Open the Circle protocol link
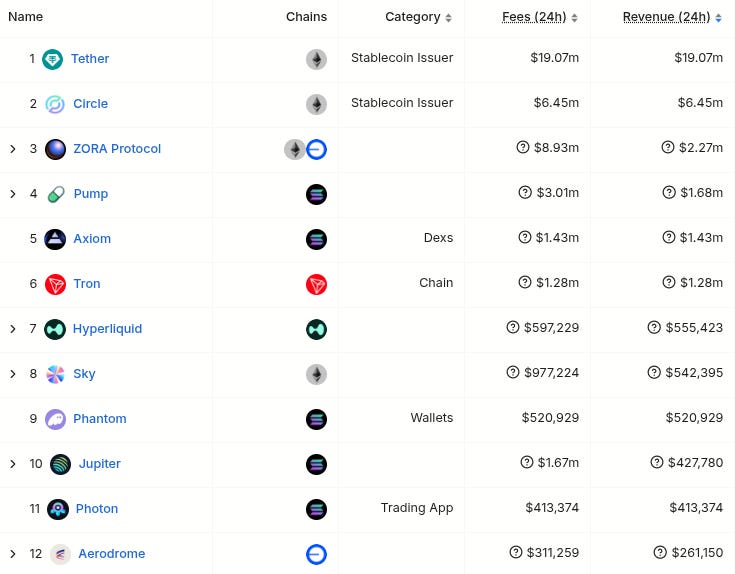This screenshot has height=574, width=735. coord(90,104)
